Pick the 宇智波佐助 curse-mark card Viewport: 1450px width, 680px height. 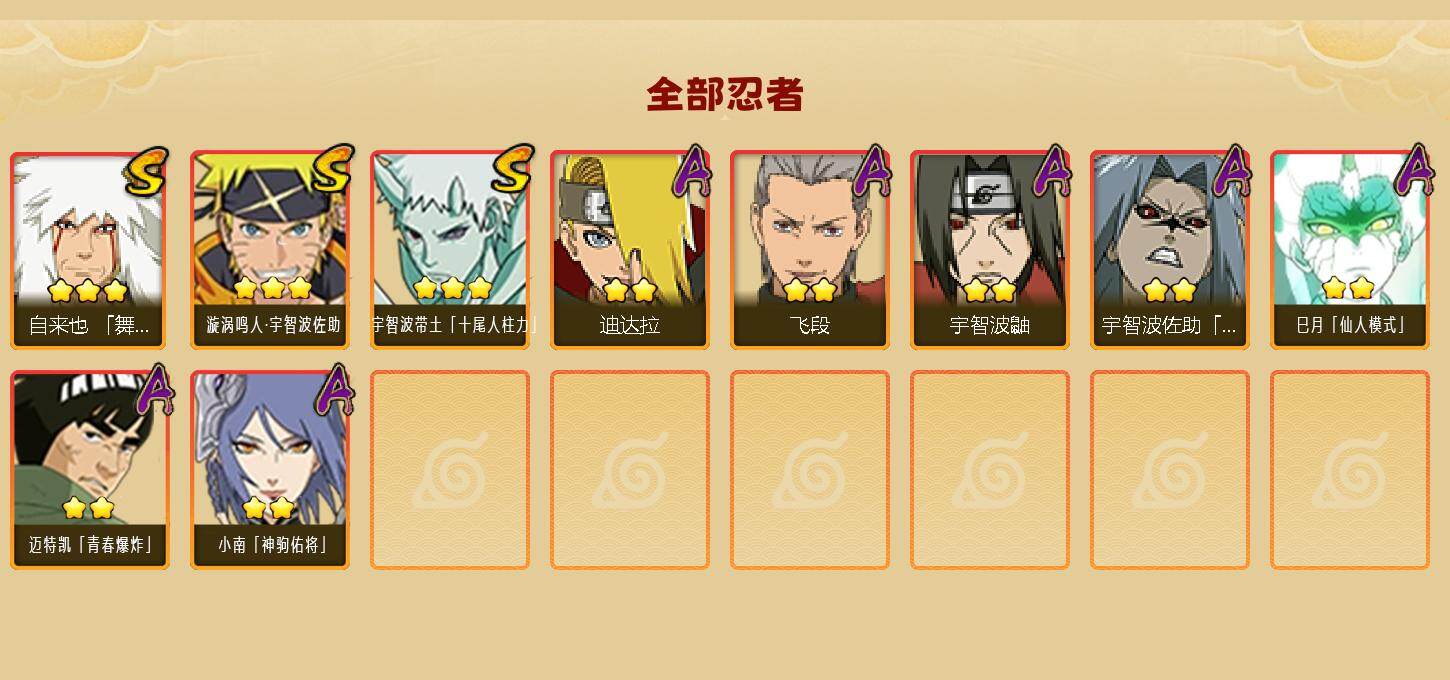[1170, 250]
